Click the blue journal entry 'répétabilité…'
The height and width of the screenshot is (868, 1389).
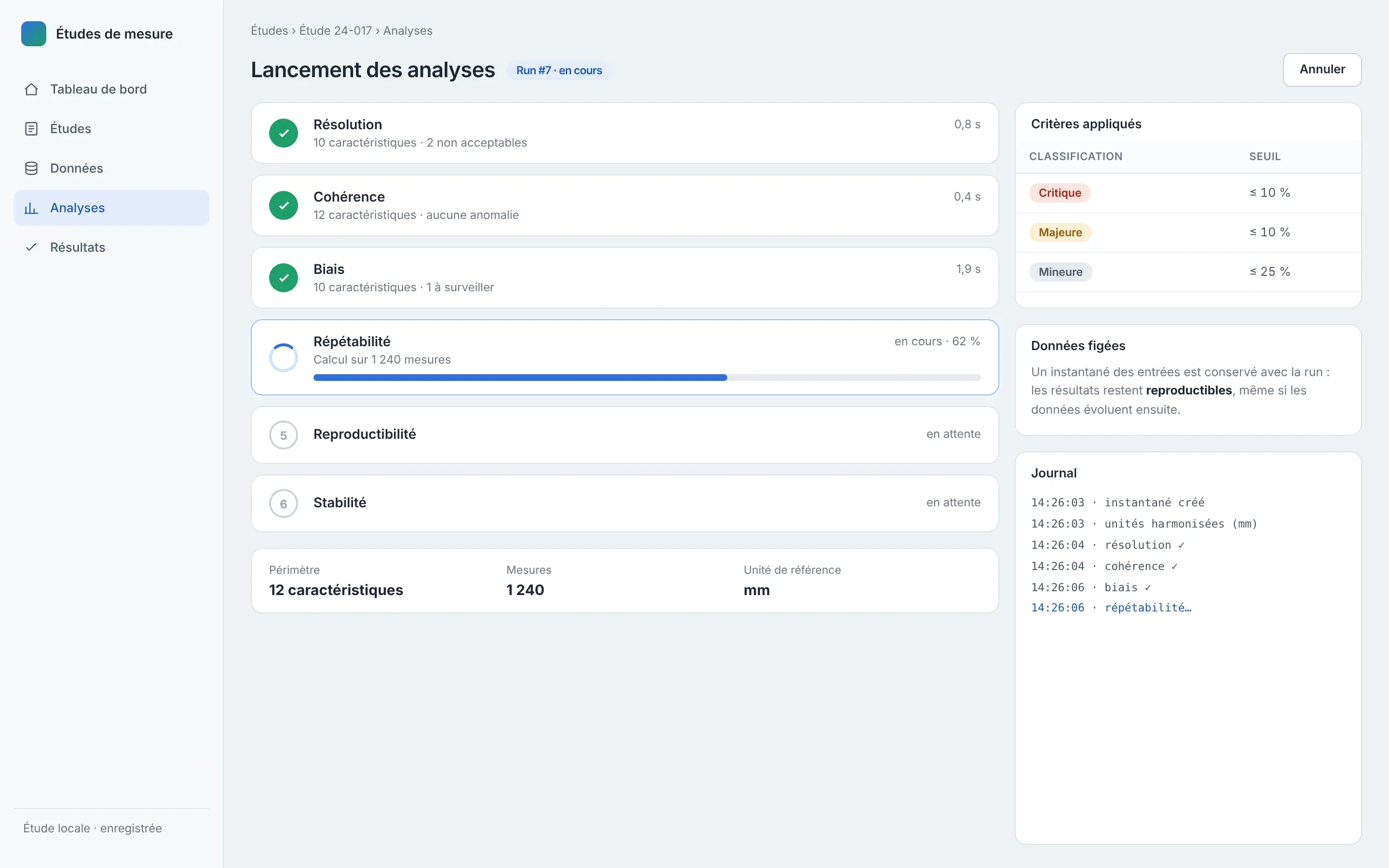coord(1111,608)
